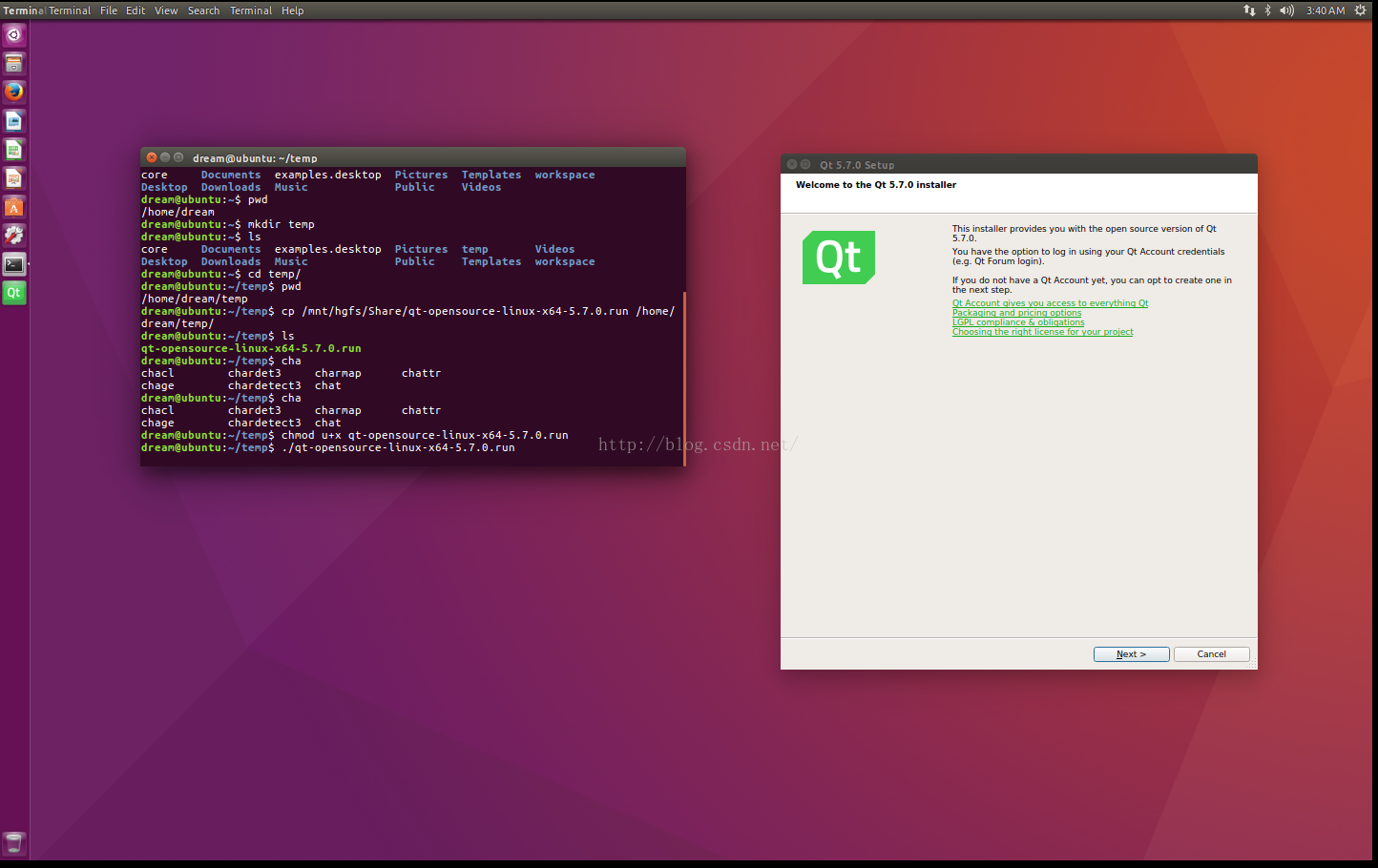Open LibreOffice Writer from the dock

pos(14,121)
